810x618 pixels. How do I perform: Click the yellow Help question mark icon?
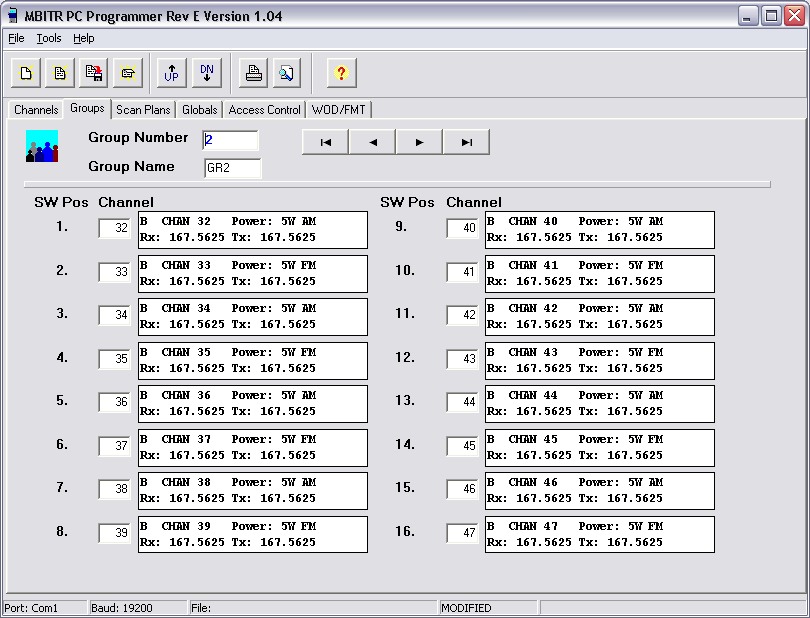(x=340, y=73)
